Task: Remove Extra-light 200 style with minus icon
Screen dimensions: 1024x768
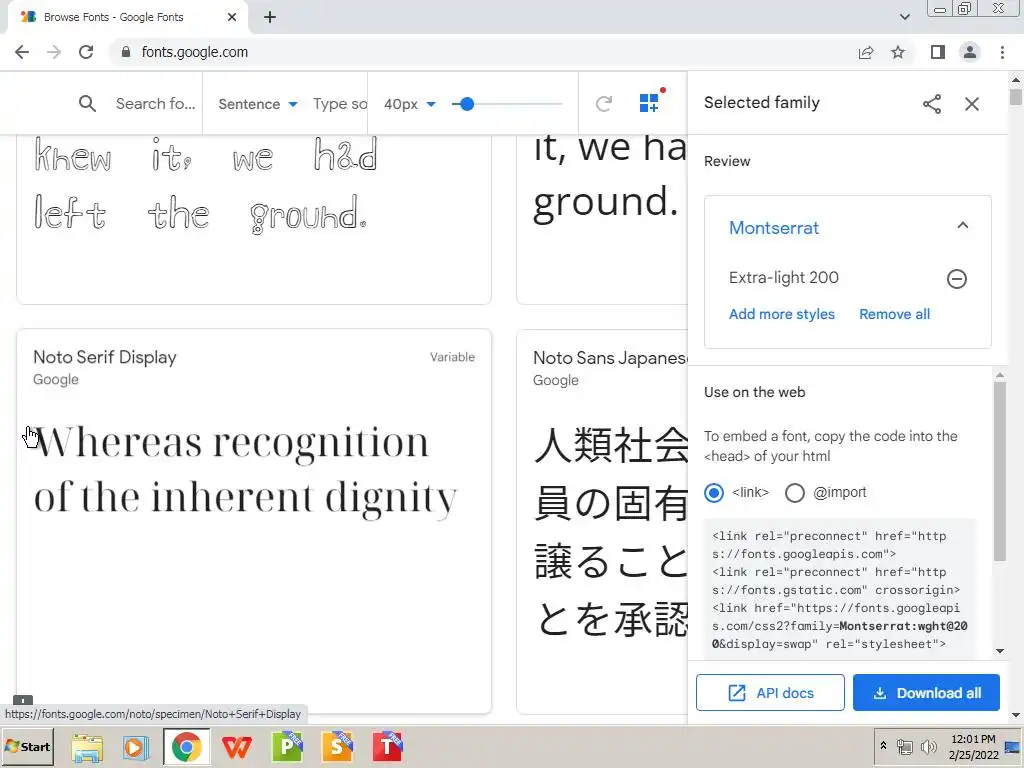Action: click(x=957, y=279)
